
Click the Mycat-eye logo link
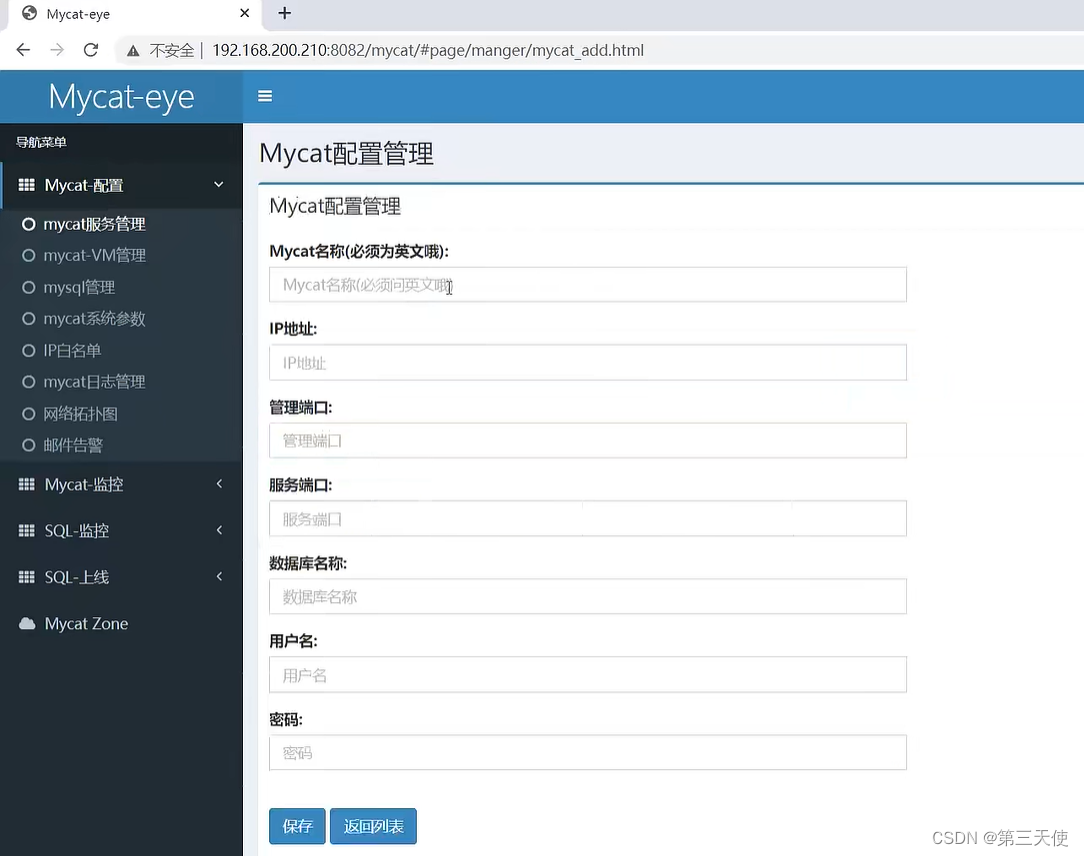tap(121, 96)
